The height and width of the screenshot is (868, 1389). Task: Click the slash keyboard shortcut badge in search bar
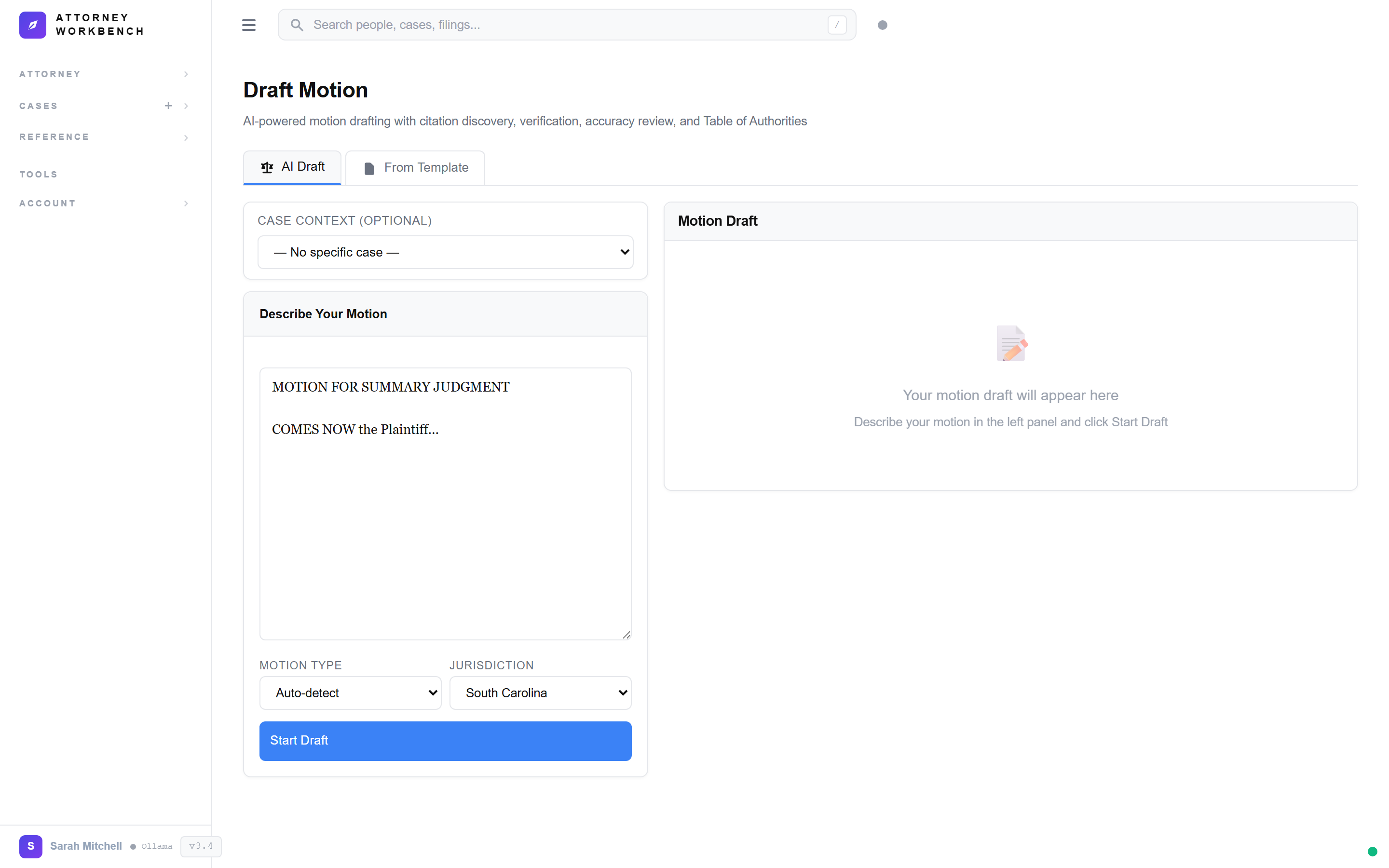836,24
